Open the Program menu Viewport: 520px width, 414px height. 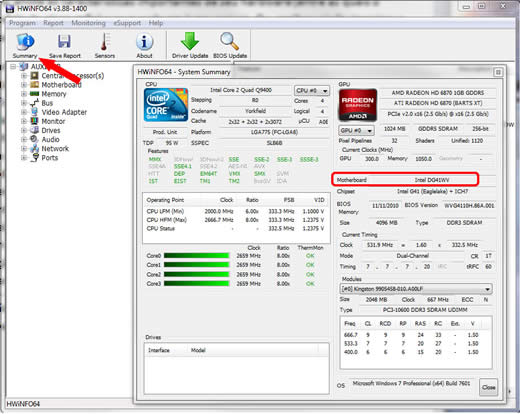[x=22, y=23]
